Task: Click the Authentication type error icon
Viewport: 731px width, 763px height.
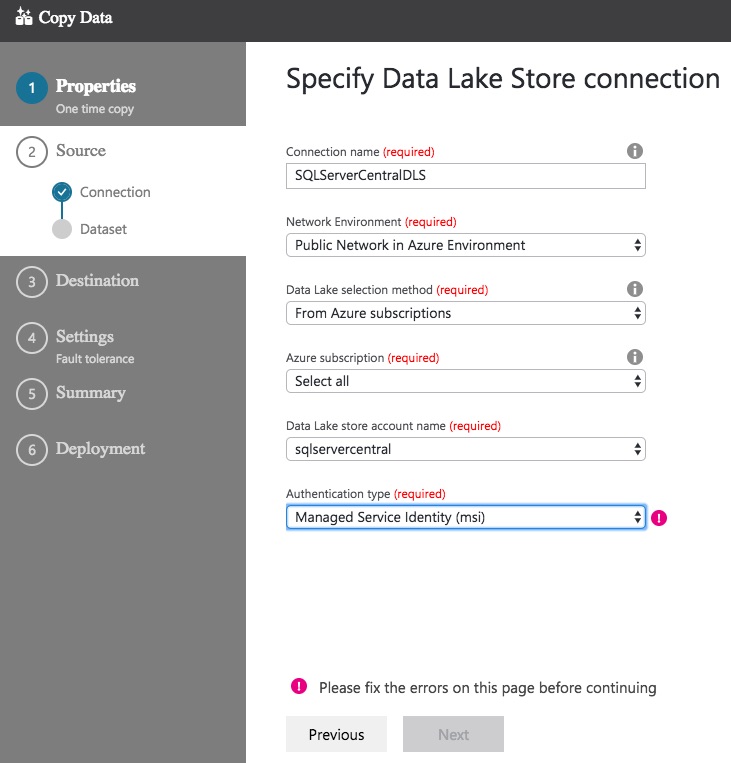Action: click(659, 518)
